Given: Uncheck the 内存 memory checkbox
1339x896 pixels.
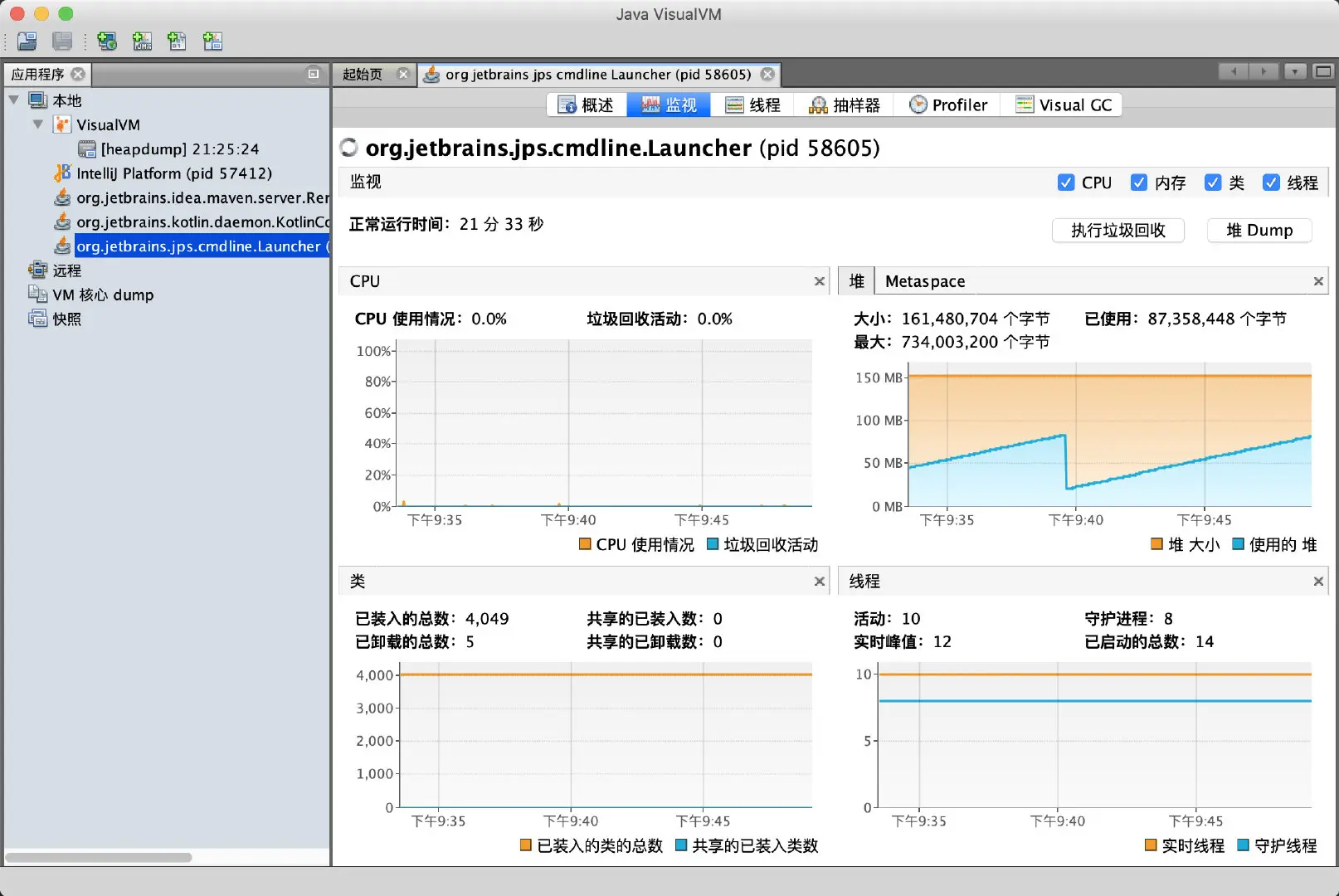Looking at the screenshot, I should click(x=1139, y=183).
